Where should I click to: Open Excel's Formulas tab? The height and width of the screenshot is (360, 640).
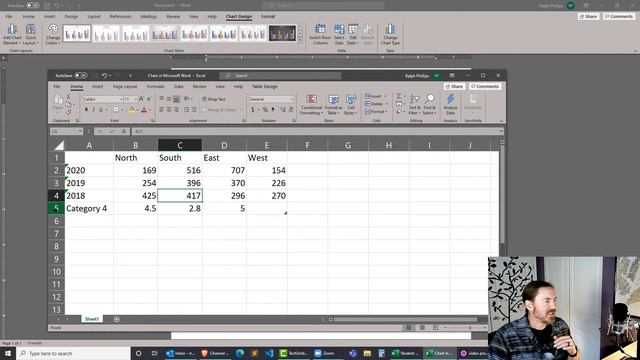point(156,87)
